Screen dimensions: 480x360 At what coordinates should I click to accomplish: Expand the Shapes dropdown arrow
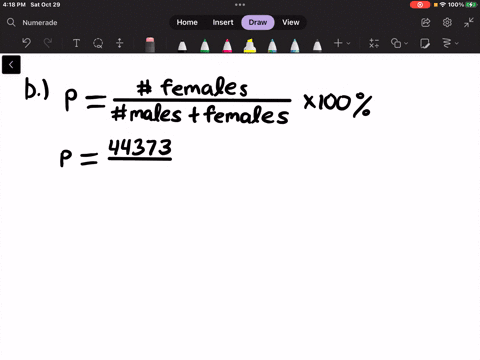click(406, 43)
